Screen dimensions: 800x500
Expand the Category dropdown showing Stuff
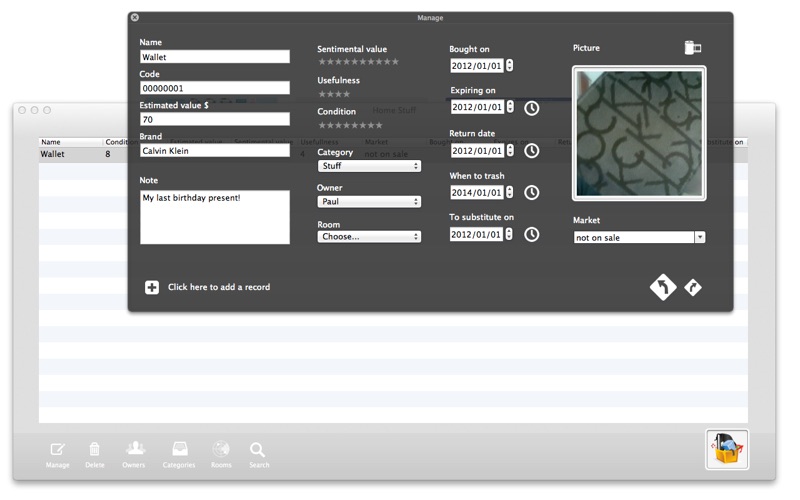click(369, 166)
